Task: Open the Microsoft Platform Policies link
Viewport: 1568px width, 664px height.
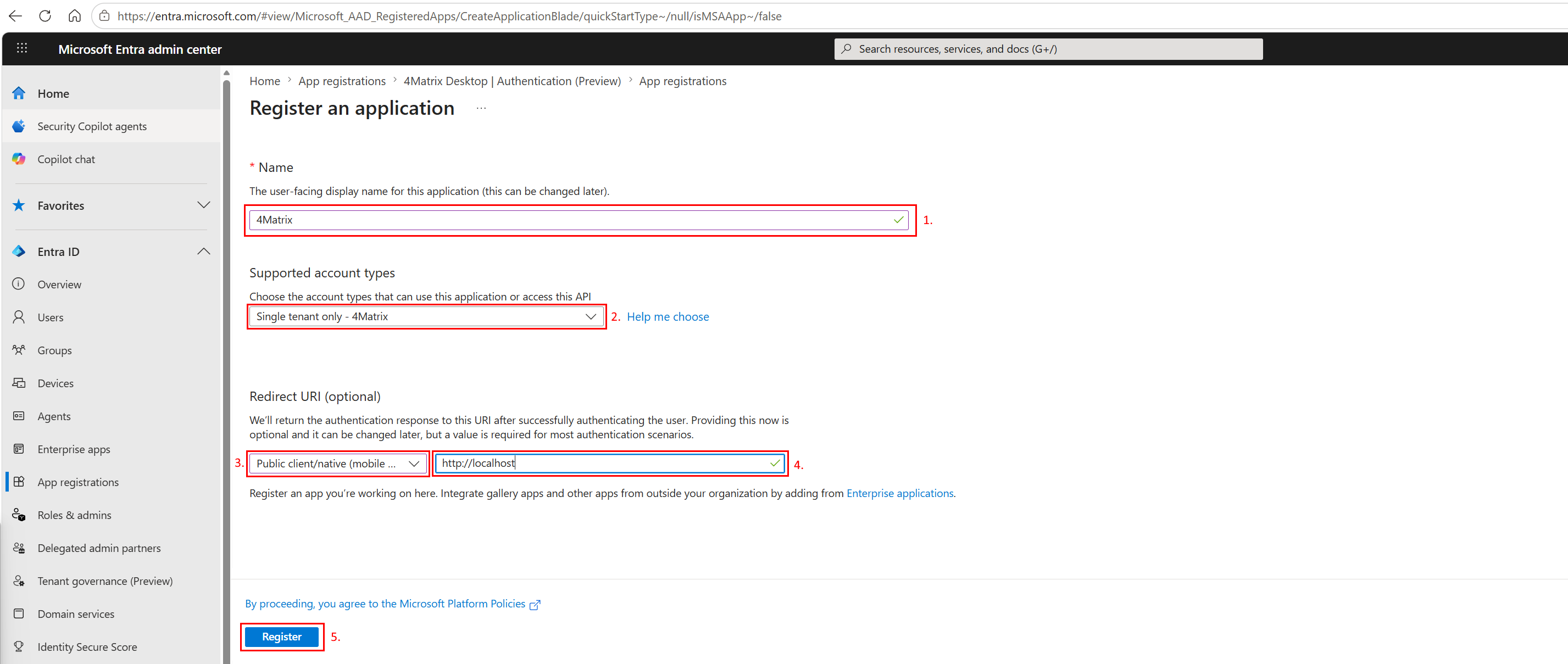Action: tap(385, 604)
